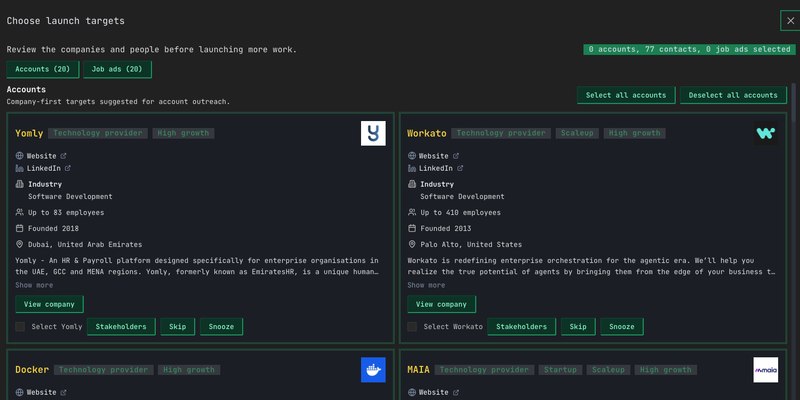This screenshot has height=400, width=800.
Task: Tick the Select Yomly checkbox
Action: coord(20,327)
